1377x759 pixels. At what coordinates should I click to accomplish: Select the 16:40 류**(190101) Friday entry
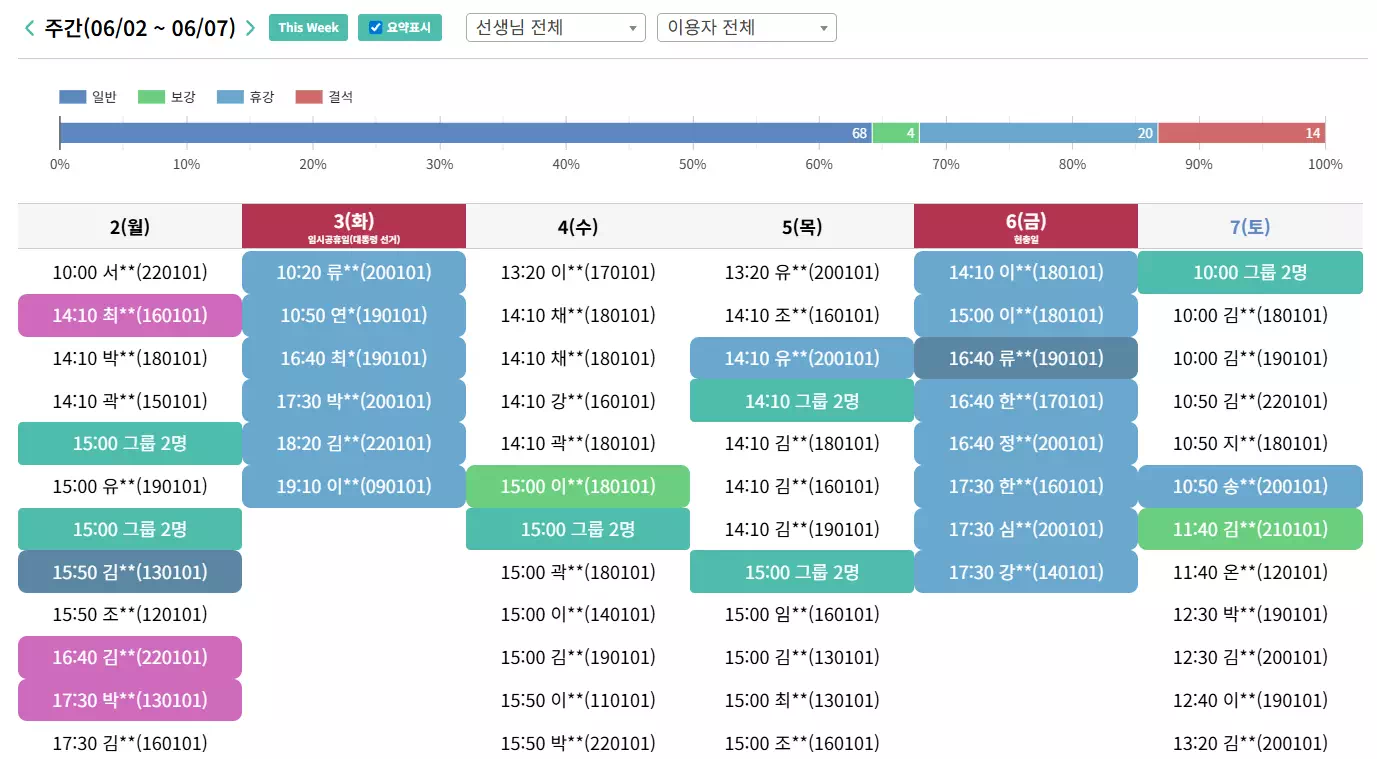1025,358
